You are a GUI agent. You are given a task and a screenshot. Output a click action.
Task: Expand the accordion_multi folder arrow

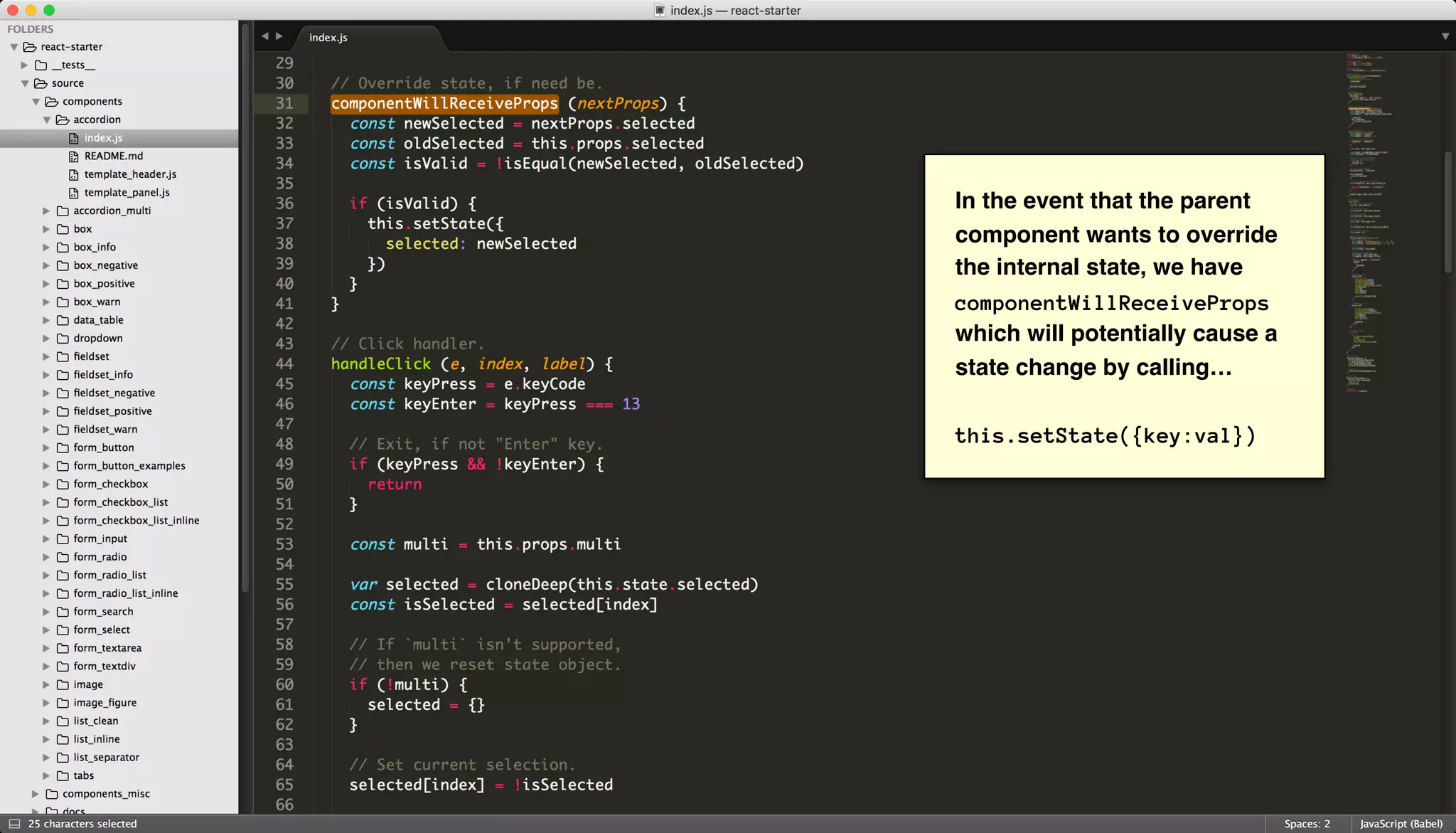coord(46,211)
